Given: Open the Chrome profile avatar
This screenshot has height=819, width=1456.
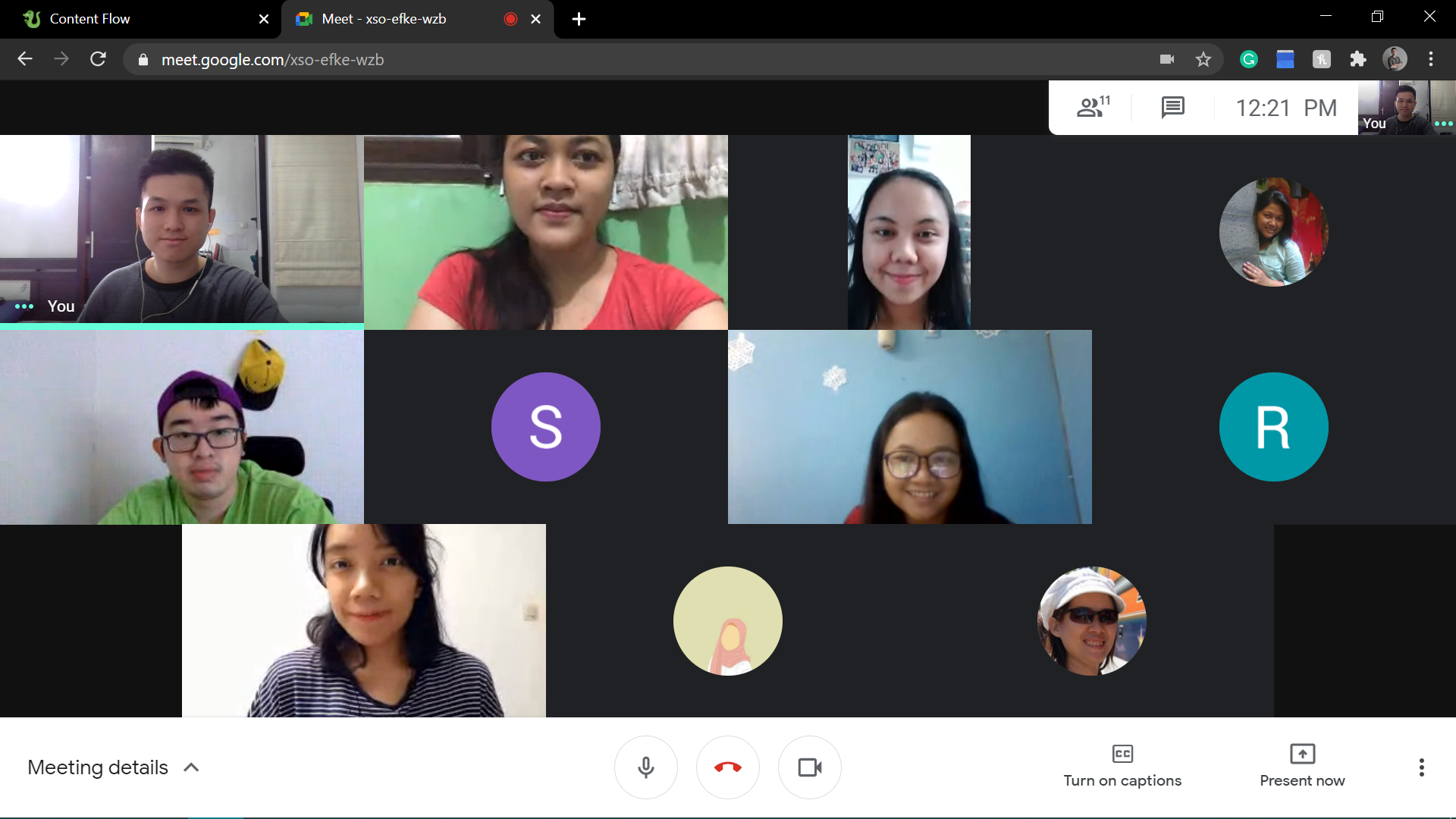Looking at the screenshot, I should click(x=1395, y=59).
